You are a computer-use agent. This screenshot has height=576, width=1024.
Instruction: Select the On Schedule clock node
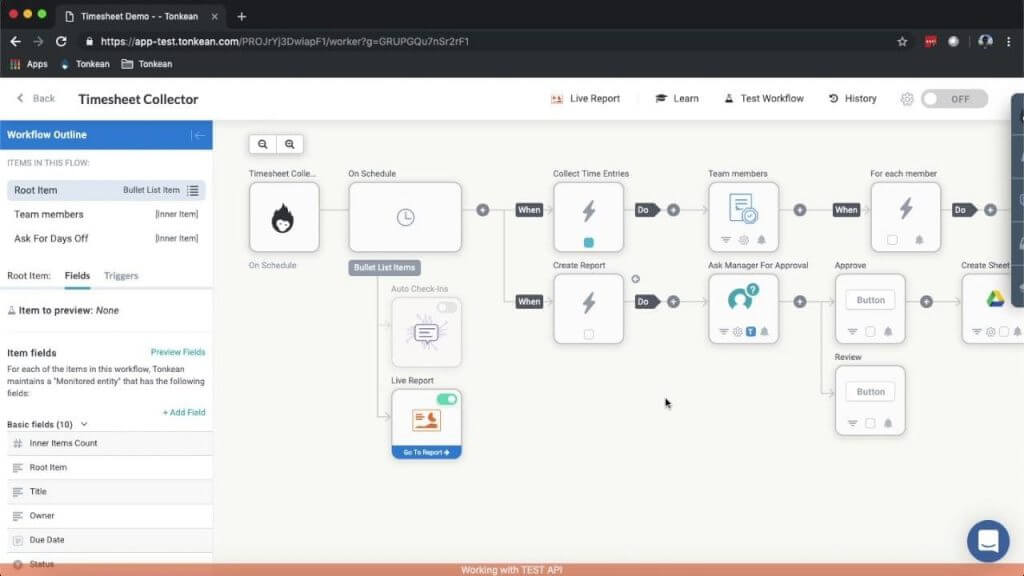[405, 217]
